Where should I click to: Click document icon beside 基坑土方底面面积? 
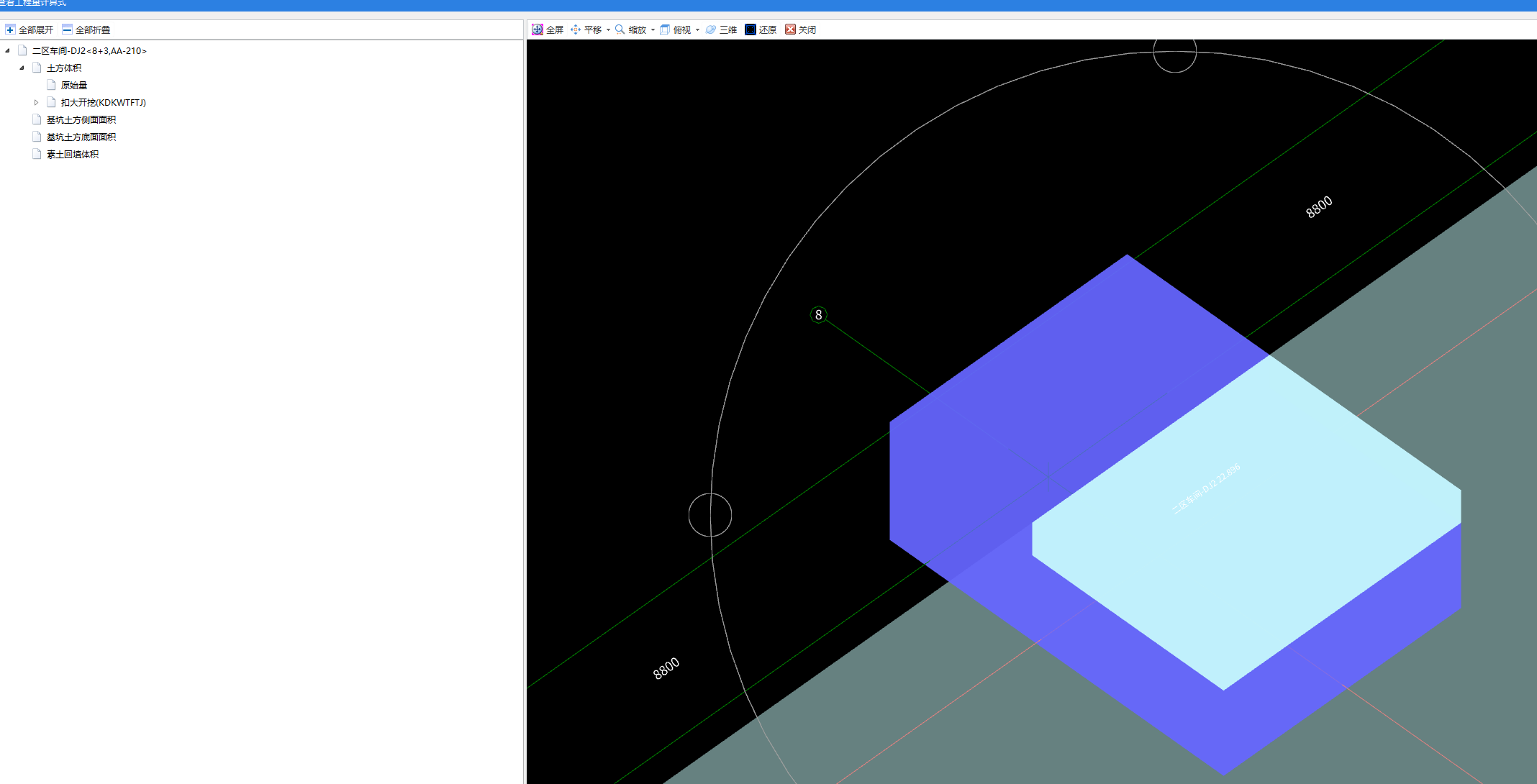37,137
